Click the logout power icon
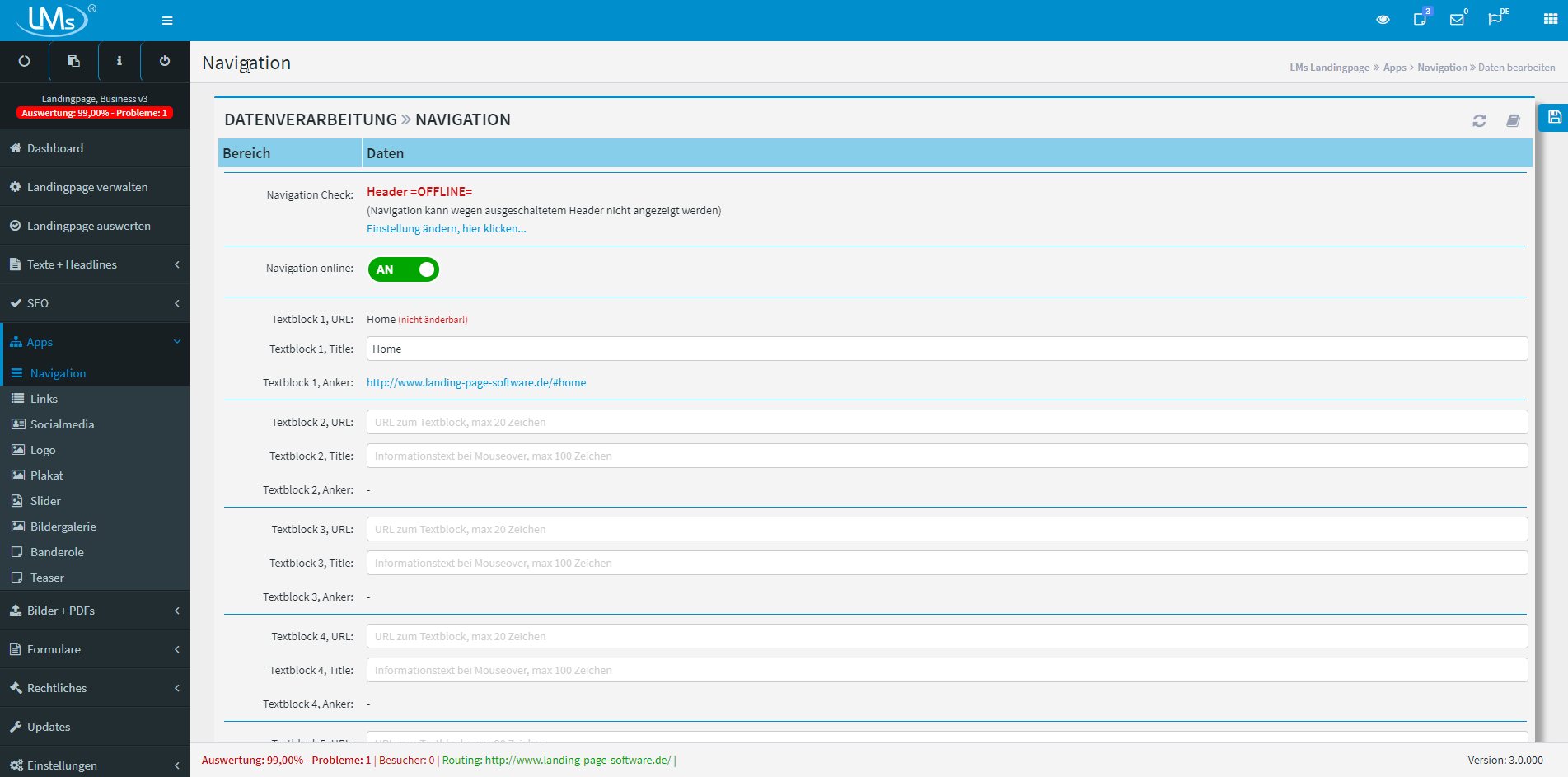 click(x=164, y=61)
